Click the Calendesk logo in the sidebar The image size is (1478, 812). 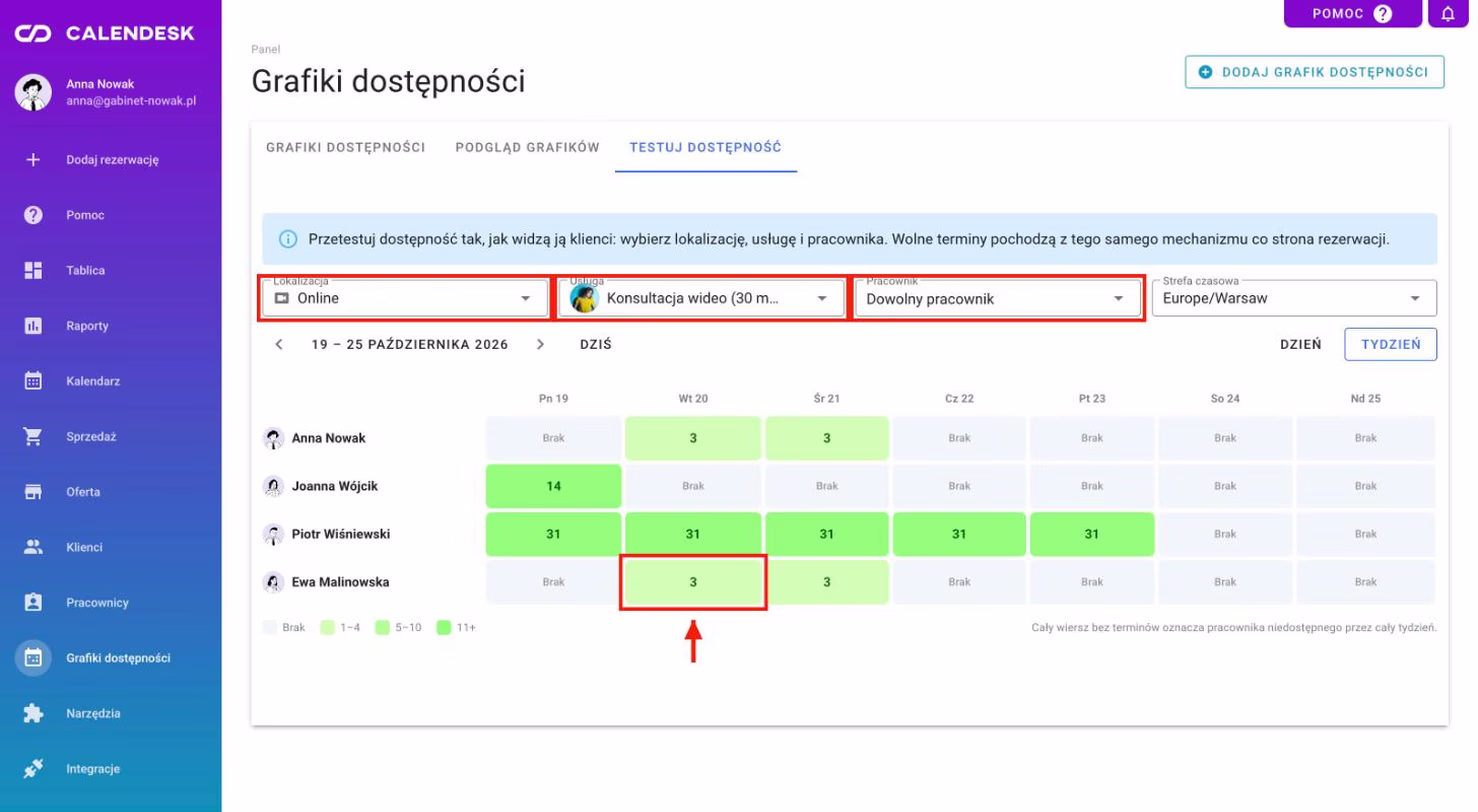tap(104, 34)
